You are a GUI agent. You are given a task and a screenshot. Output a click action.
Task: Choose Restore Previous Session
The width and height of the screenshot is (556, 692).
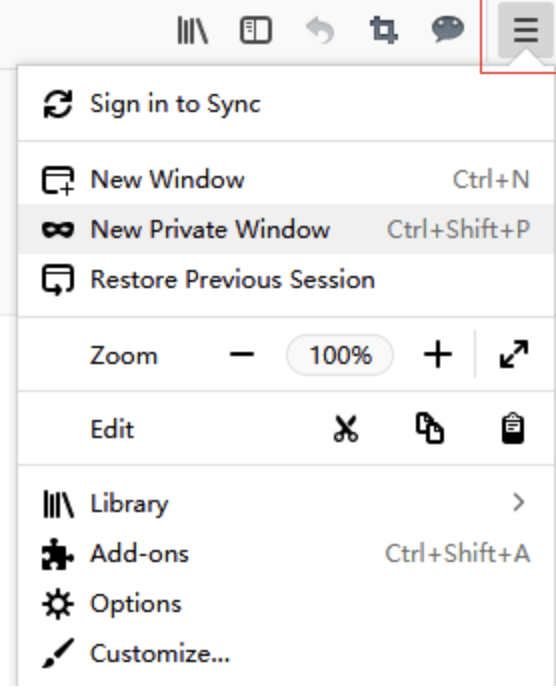[286, 280]
